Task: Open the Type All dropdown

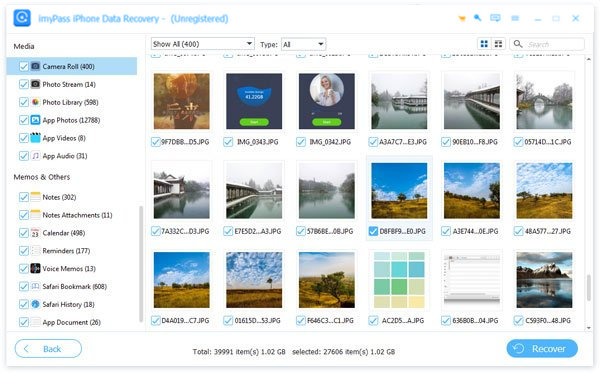Action: tap(303, 44)
